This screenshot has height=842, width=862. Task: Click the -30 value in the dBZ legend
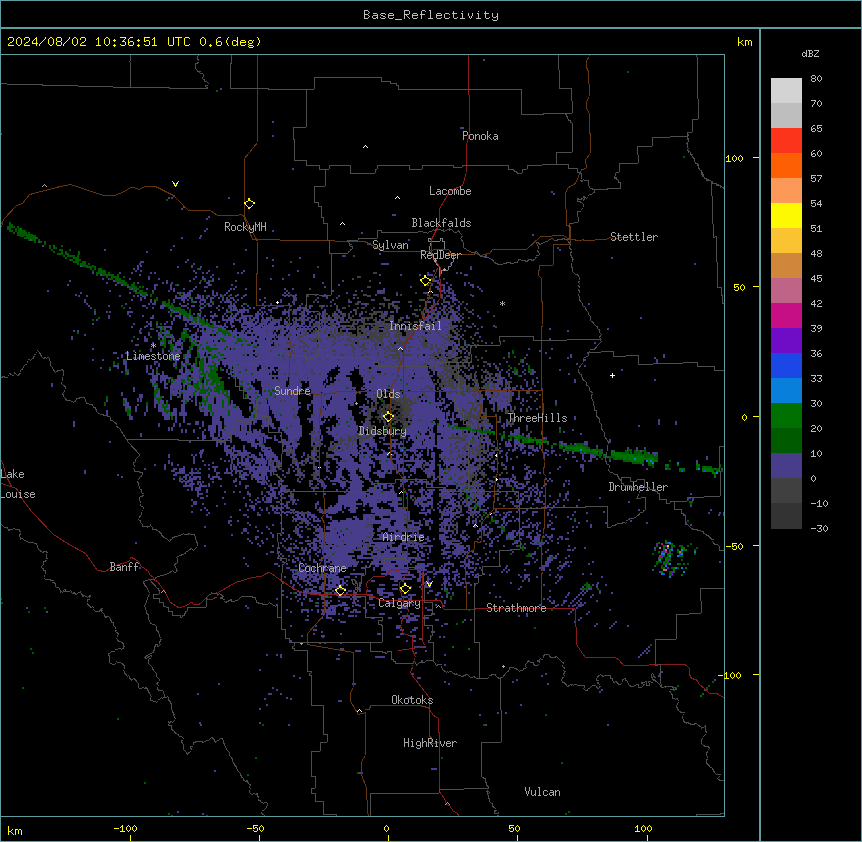pyautogui.click(x=819, y=528)
